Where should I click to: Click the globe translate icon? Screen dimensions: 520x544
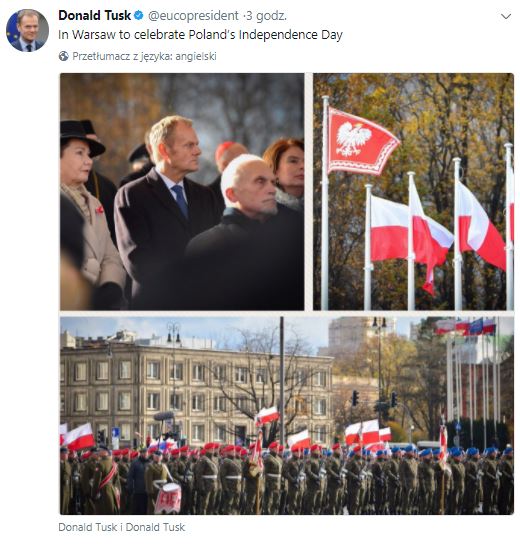[63, 56]
